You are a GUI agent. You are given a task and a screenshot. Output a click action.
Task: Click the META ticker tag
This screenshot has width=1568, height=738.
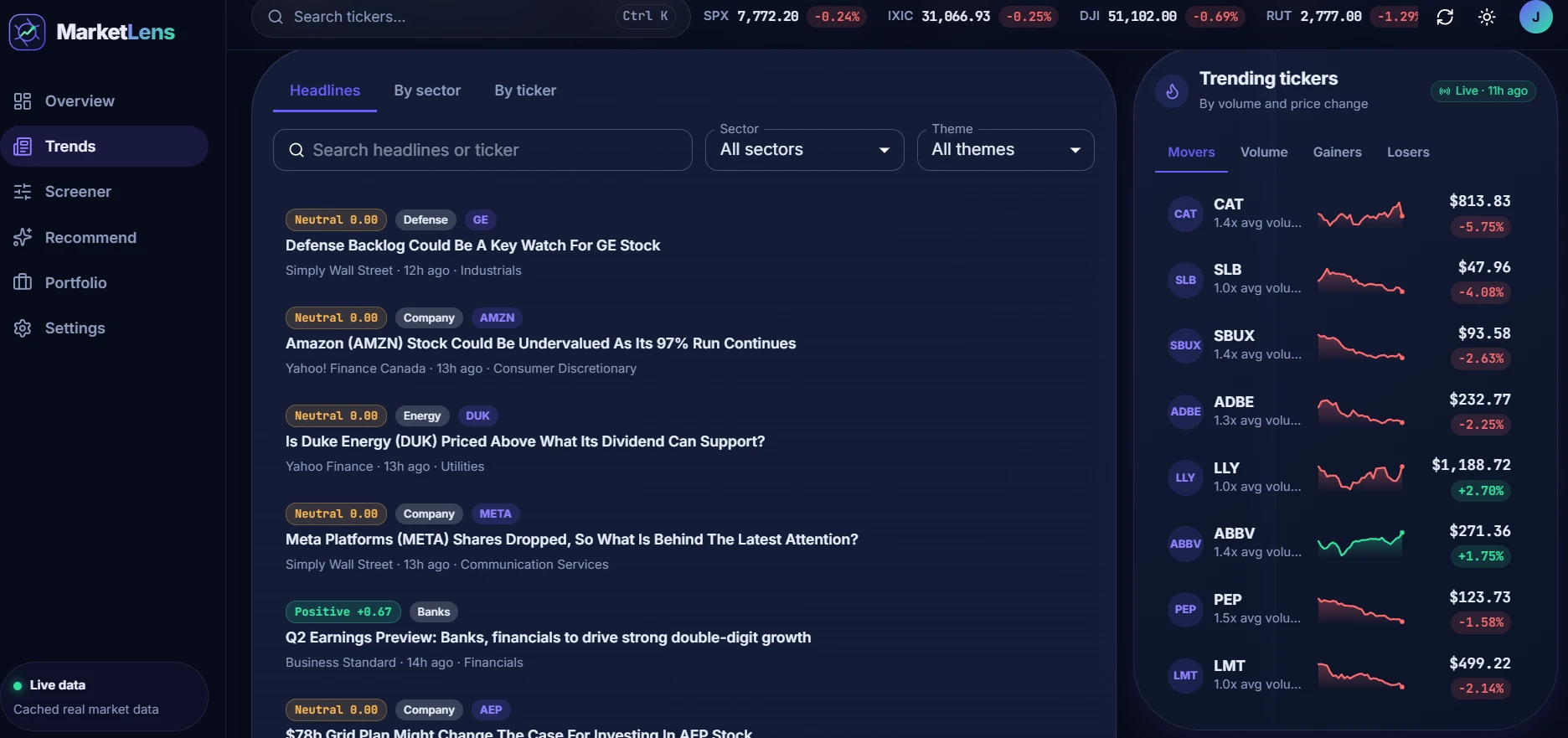[495, 514]
